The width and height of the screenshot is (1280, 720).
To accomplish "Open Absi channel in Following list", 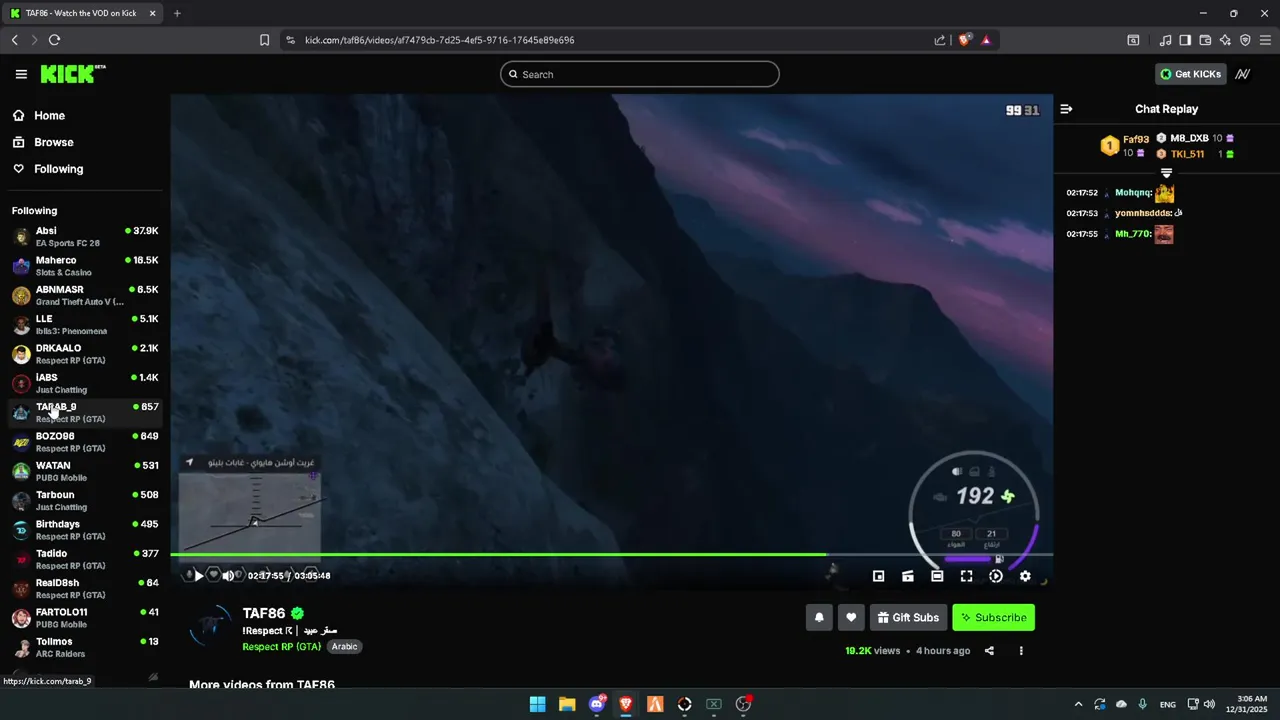I will click(85, 237).
